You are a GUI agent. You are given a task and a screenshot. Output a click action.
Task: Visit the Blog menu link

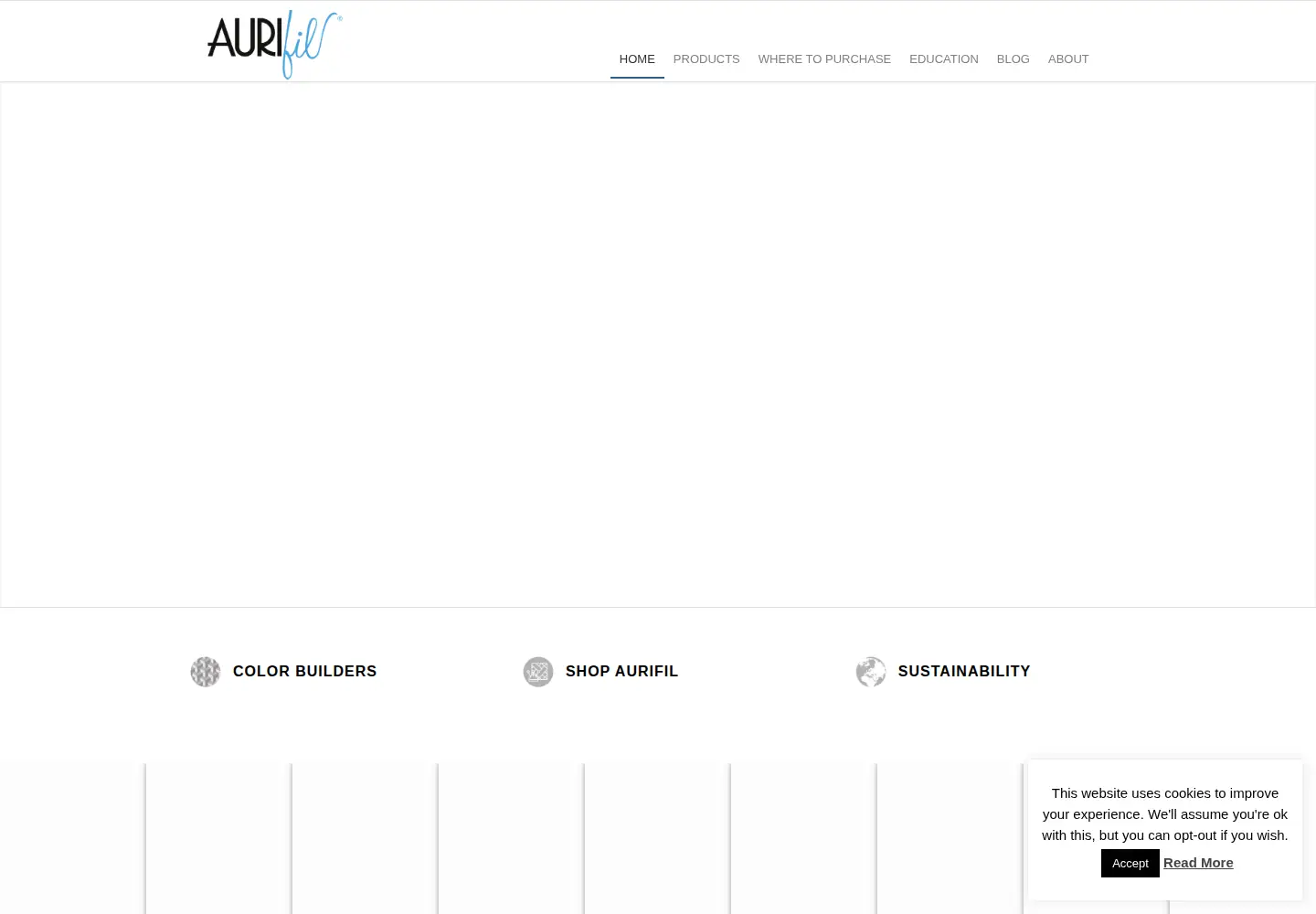pos(1014,59)
